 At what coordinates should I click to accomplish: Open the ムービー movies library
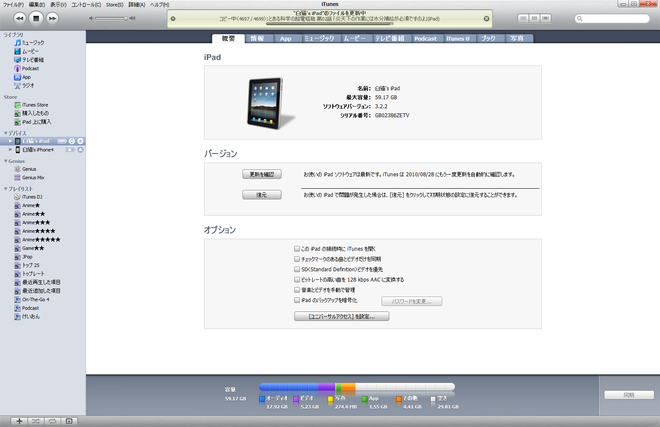point(30,51)
